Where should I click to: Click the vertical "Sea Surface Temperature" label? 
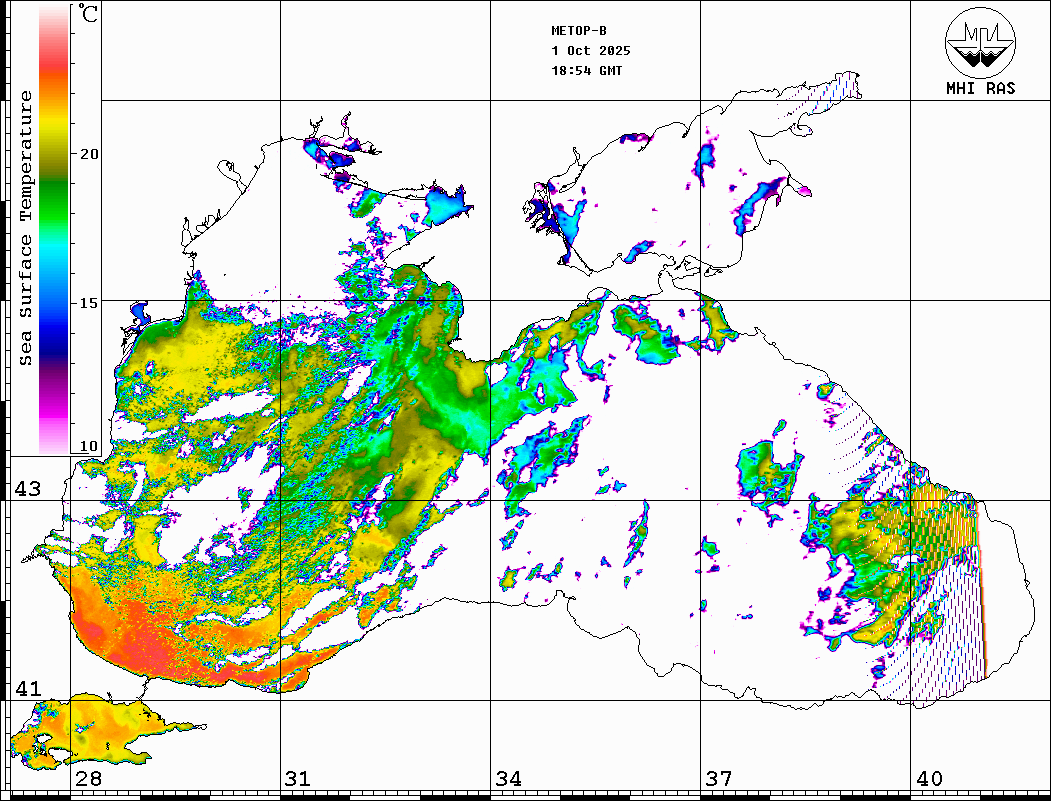(x=26, y=228)
